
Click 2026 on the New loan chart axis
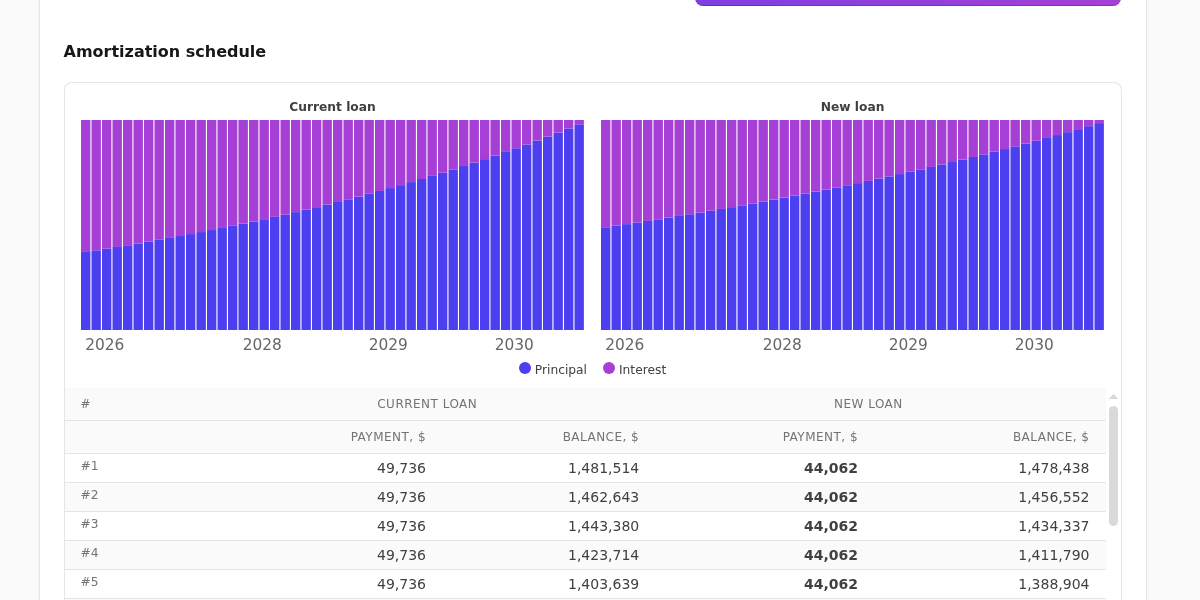coord(625,344)
